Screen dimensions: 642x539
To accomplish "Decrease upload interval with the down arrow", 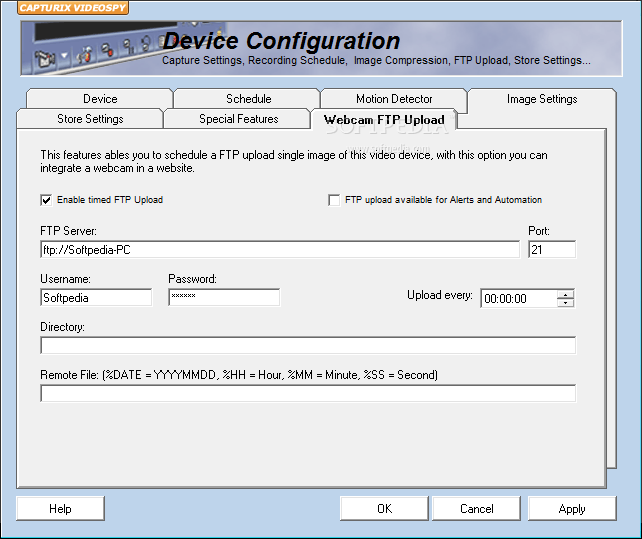I will point(566,303).
